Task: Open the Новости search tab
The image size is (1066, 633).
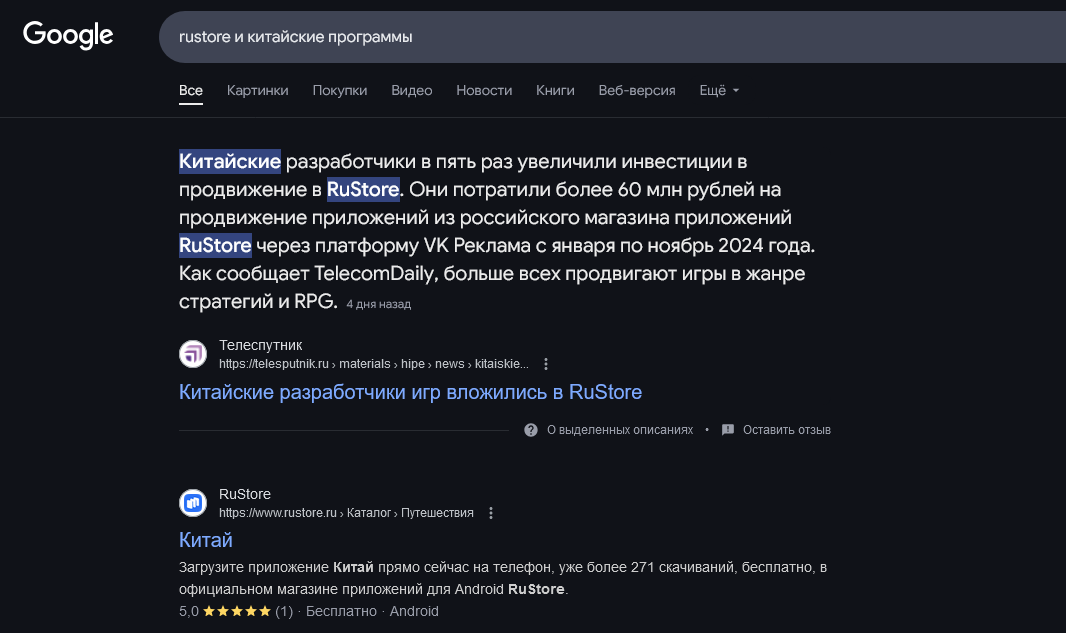Action: (484, 90)
